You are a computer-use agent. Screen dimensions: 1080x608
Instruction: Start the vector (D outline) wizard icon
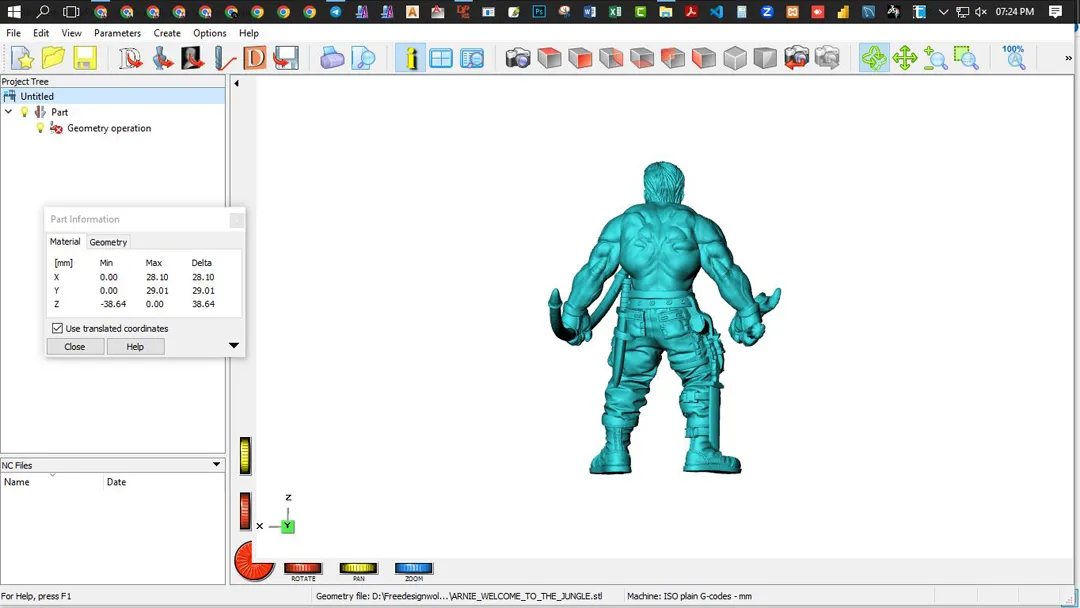pyautogui.click(x=130, y=59)
